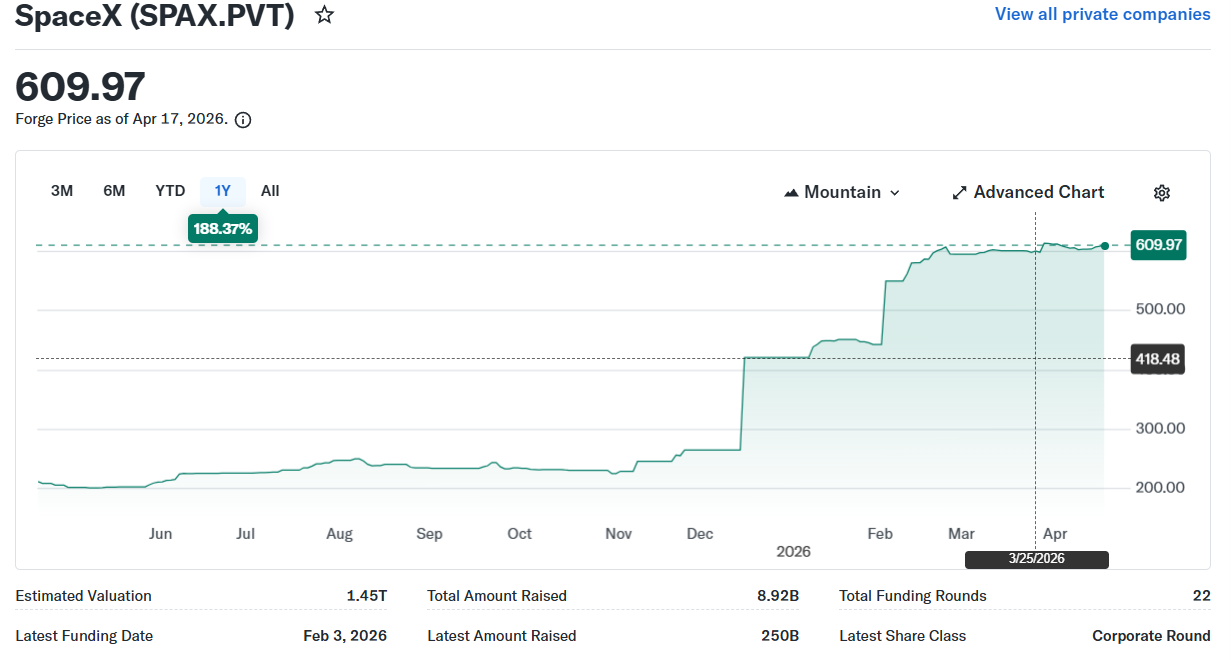Viewport: 1231px width, 660px height.
Task: Click the 3/25/2026 date marker on the timeline
Action: tap(1036, 559)
